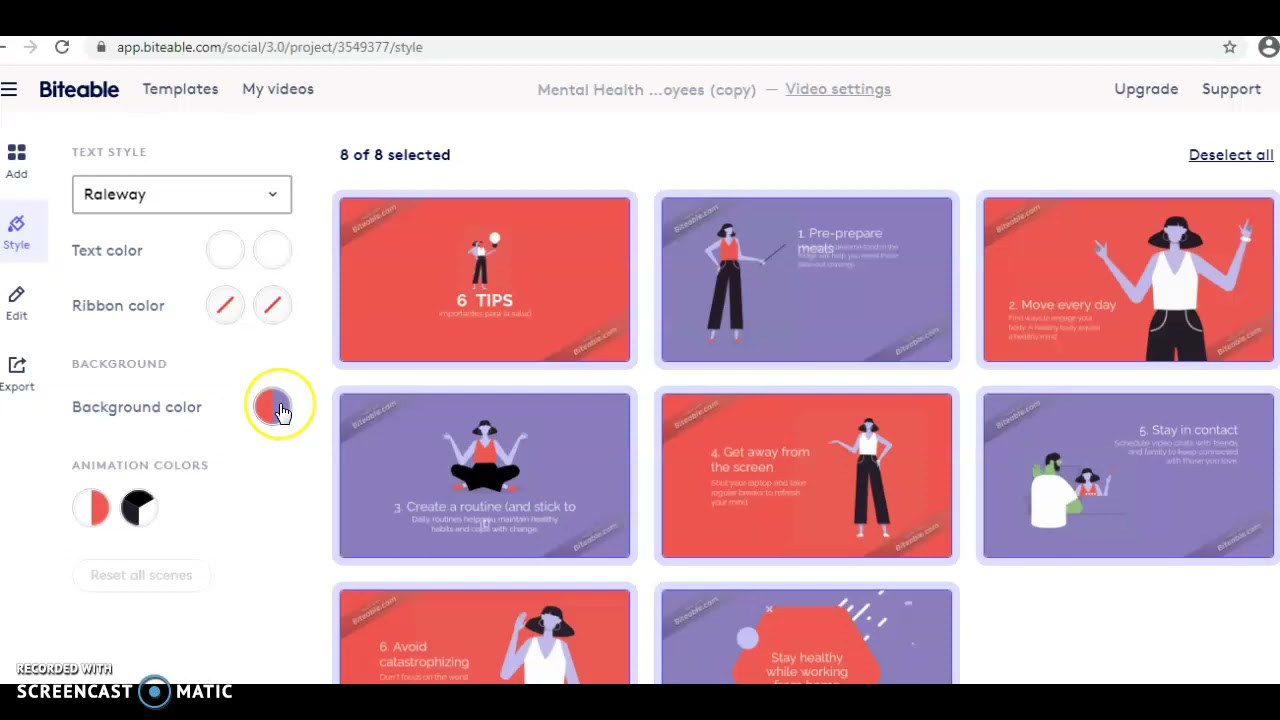Open the Support link

tap(1231, 89)
